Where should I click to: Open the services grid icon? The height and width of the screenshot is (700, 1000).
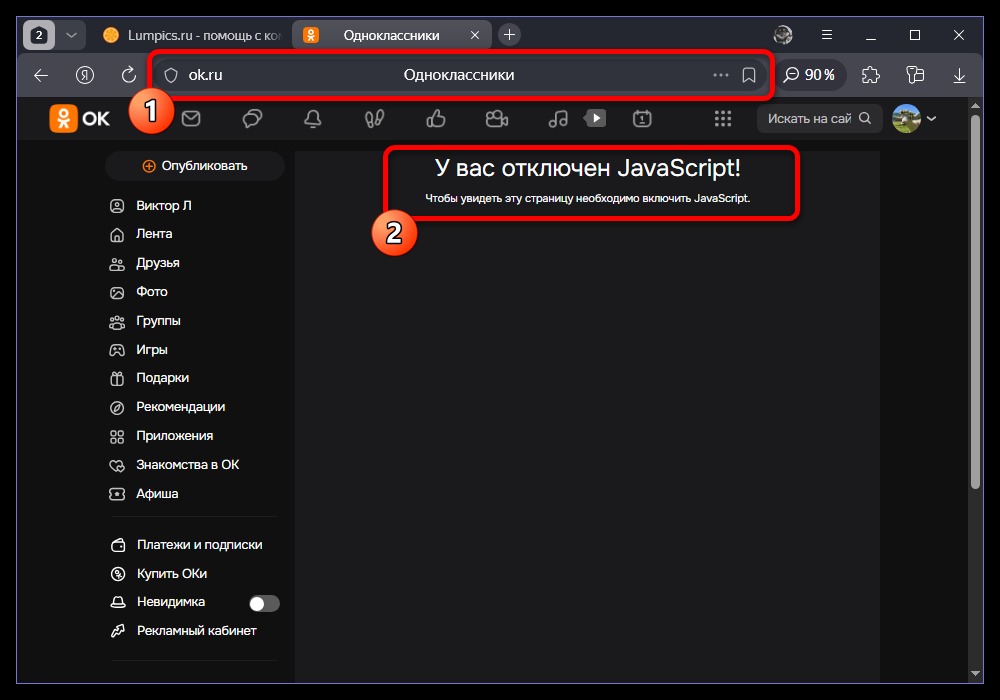pos(723,119)
